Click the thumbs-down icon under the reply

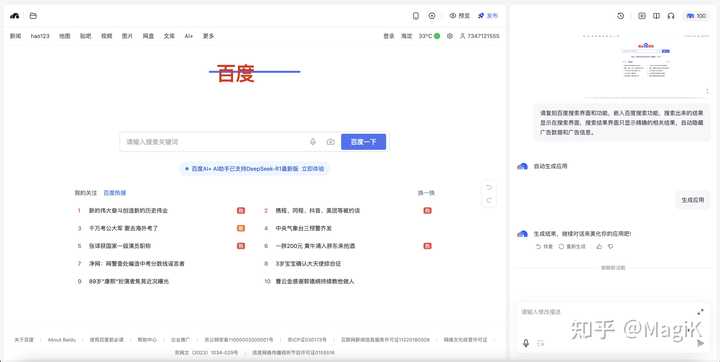coord(610,247)
